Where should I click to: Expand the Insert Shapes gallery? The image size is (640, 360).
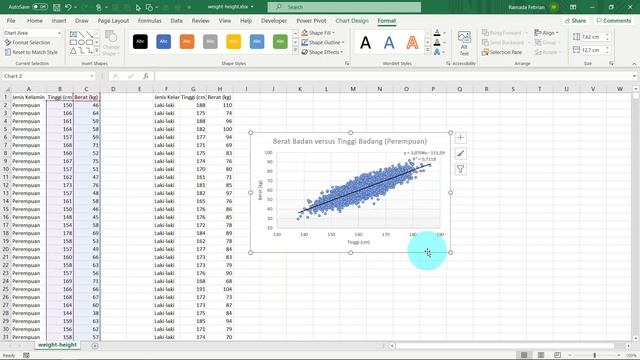[x=97, y=51]
